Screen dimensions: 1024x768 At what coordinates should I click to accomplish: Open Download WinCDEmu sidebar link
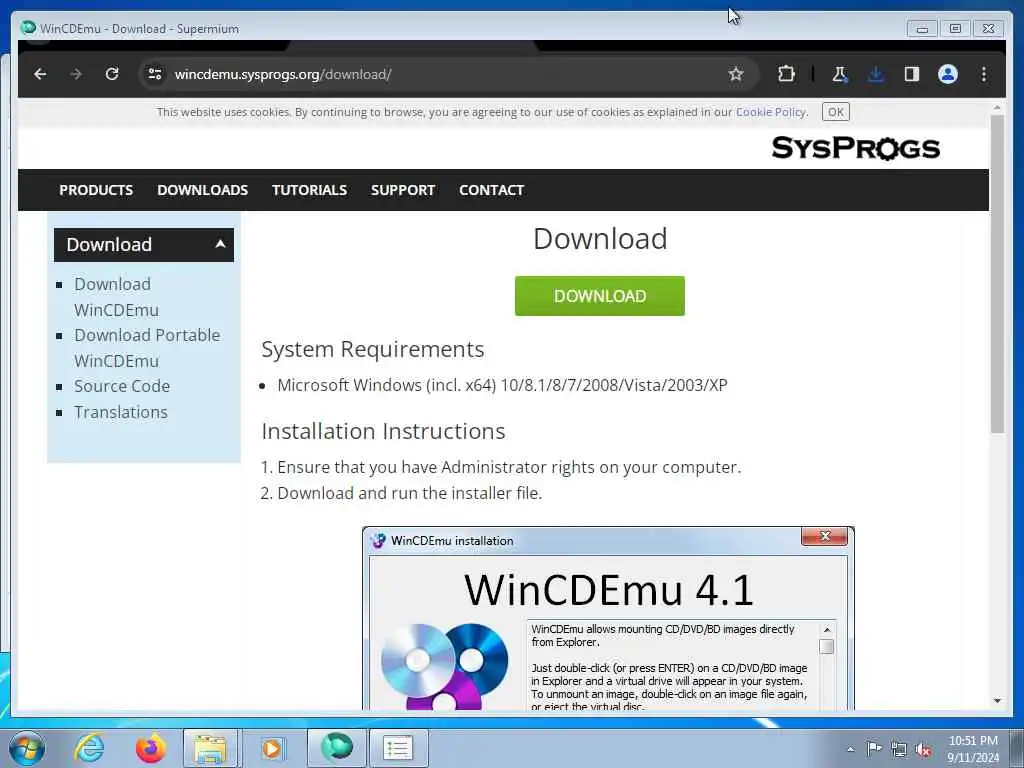[116, 297]
